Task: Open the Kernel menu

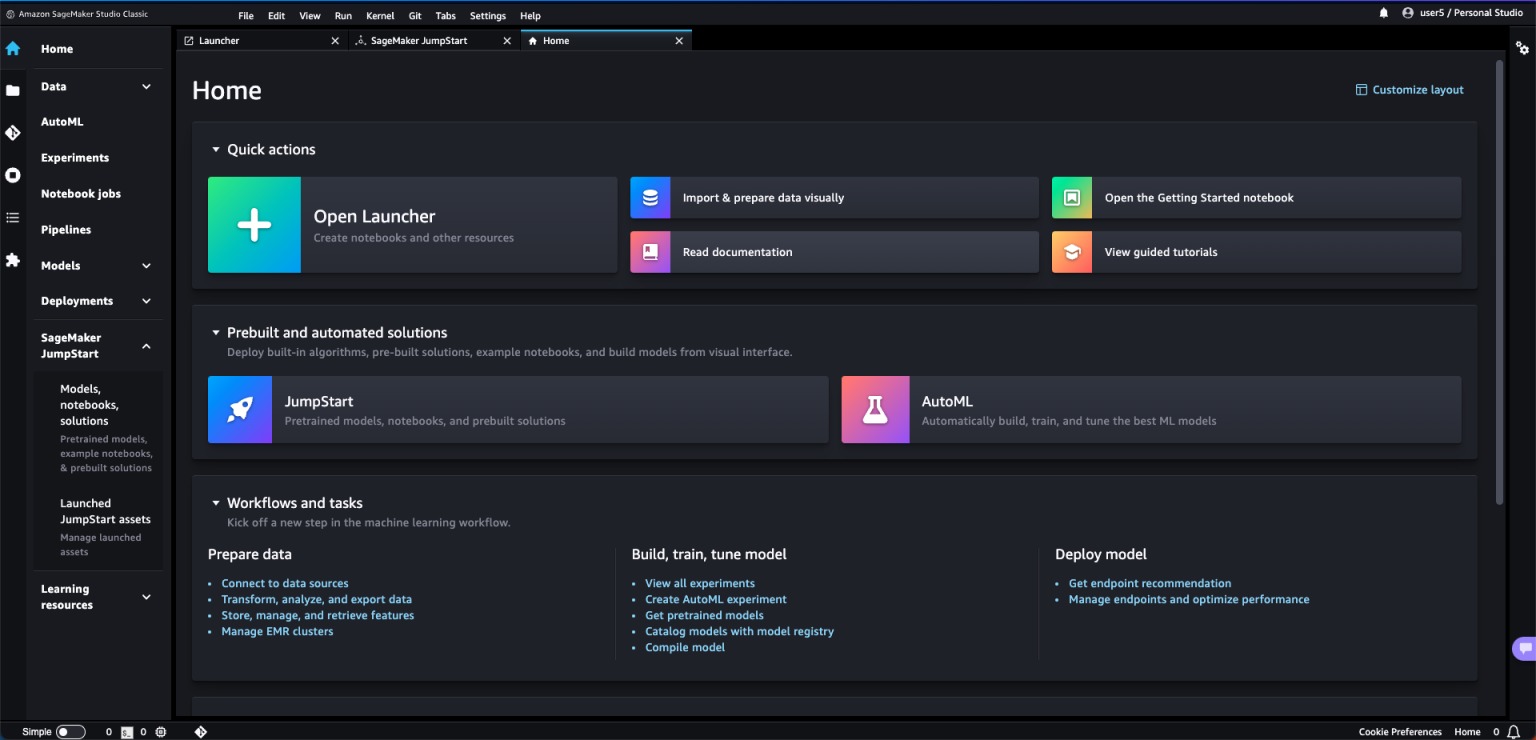Action: click(x=380, y=15)
